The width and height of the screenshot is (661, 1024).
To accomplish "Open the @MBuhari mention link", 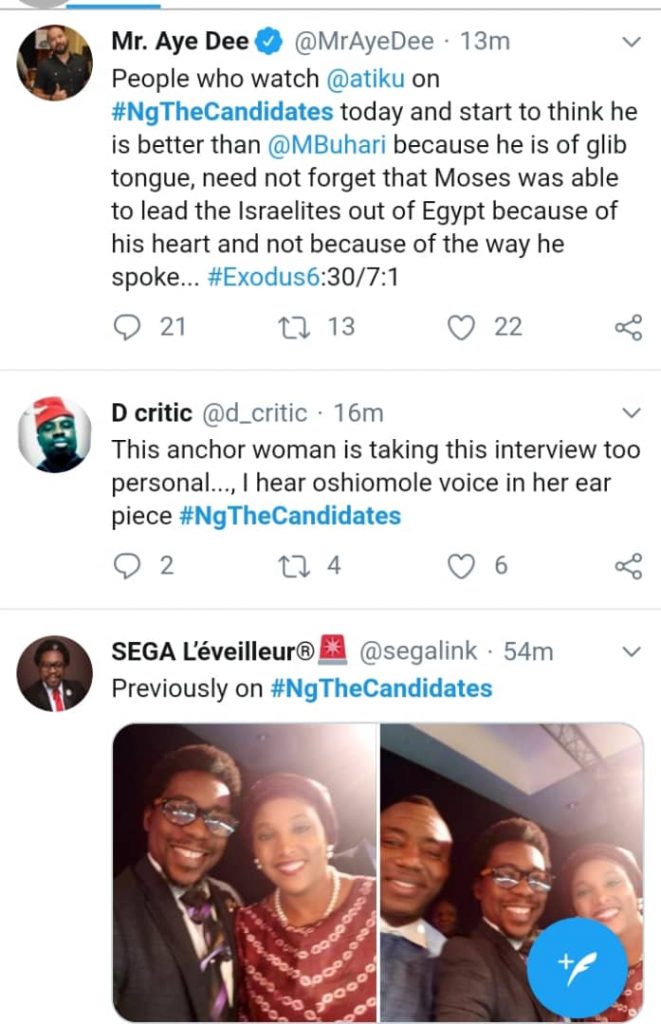I will click(x=330, y=145).
